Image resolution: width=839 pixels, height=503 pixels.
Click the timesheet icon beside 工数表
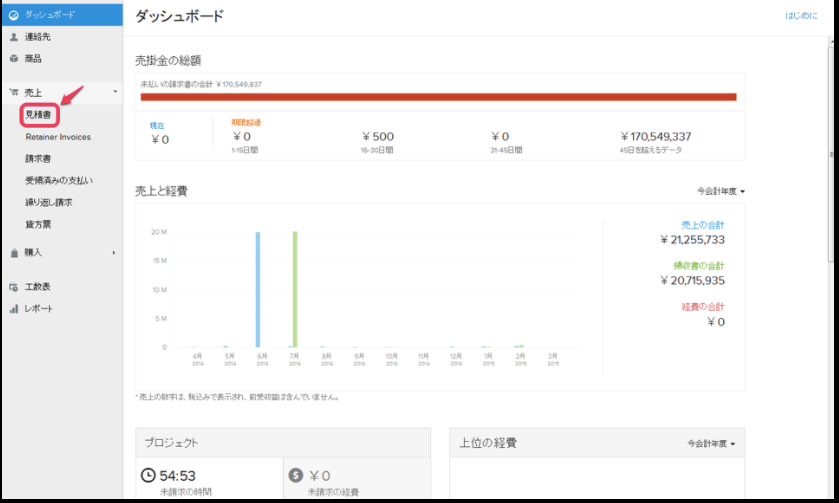coord(14,287)
